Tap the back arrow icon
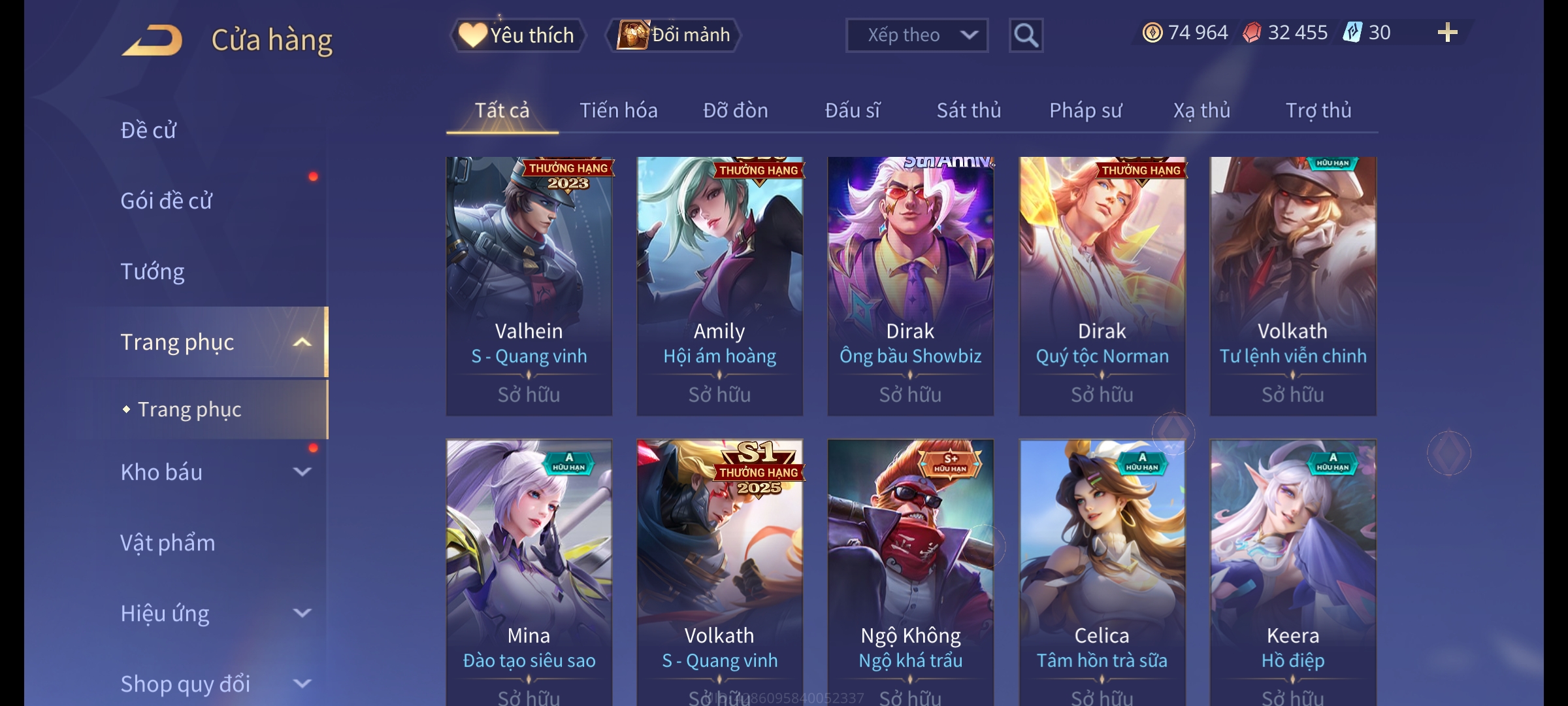This screenshot has width=1568, height=706. (152, 39)
